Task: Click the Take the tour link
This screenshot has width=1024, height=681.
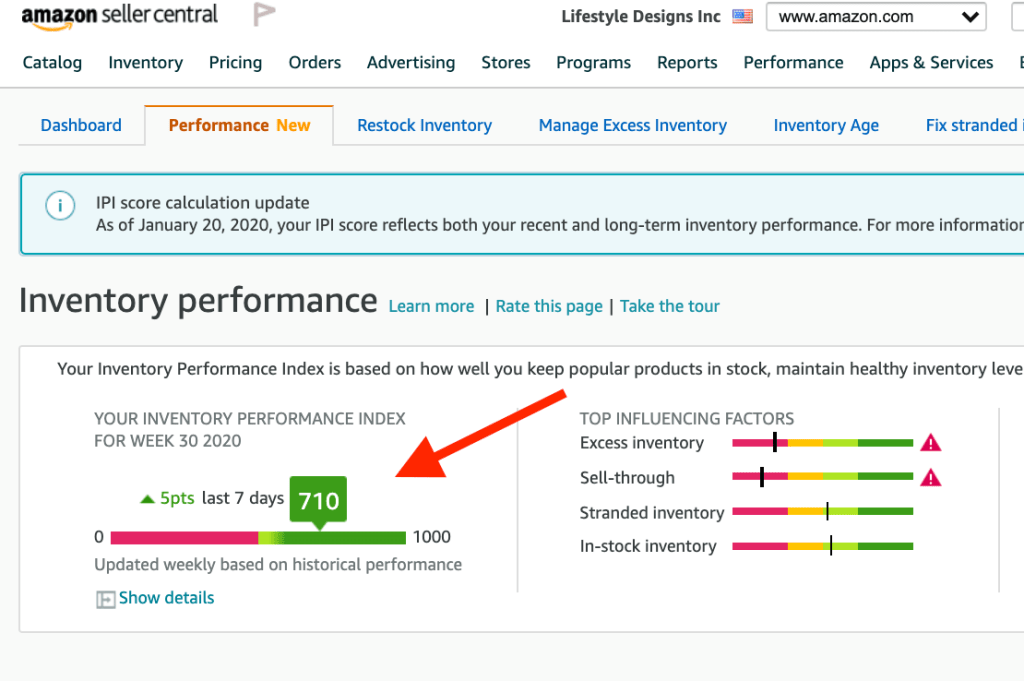Action: (x=669, y=306)
